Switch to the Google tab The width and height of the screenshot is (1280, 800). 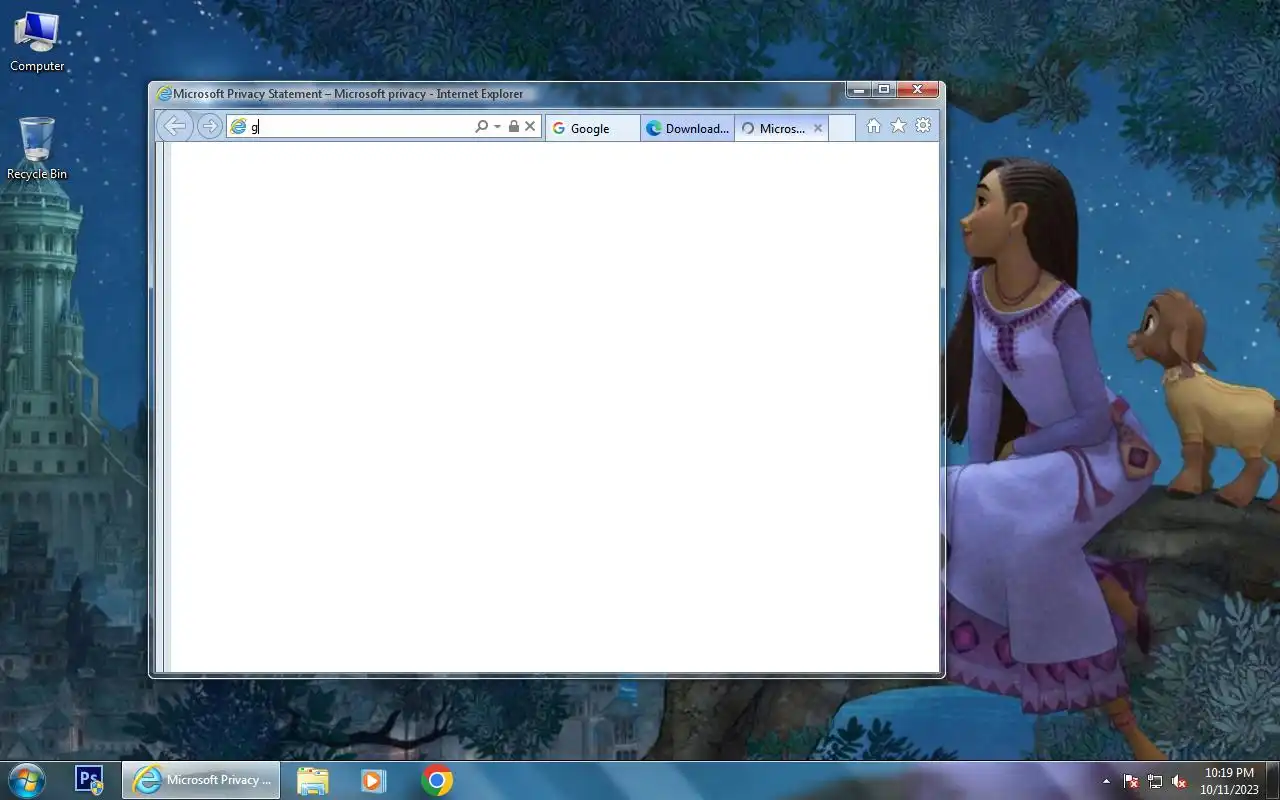click(x=592, y=128)
